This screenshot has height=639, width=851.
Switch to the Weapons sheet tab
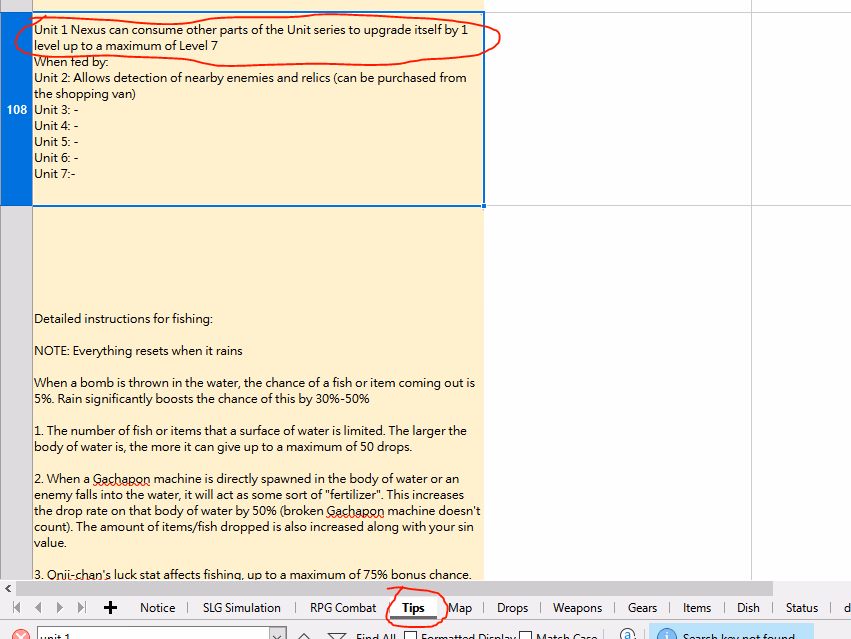click(x=577, y=607)
